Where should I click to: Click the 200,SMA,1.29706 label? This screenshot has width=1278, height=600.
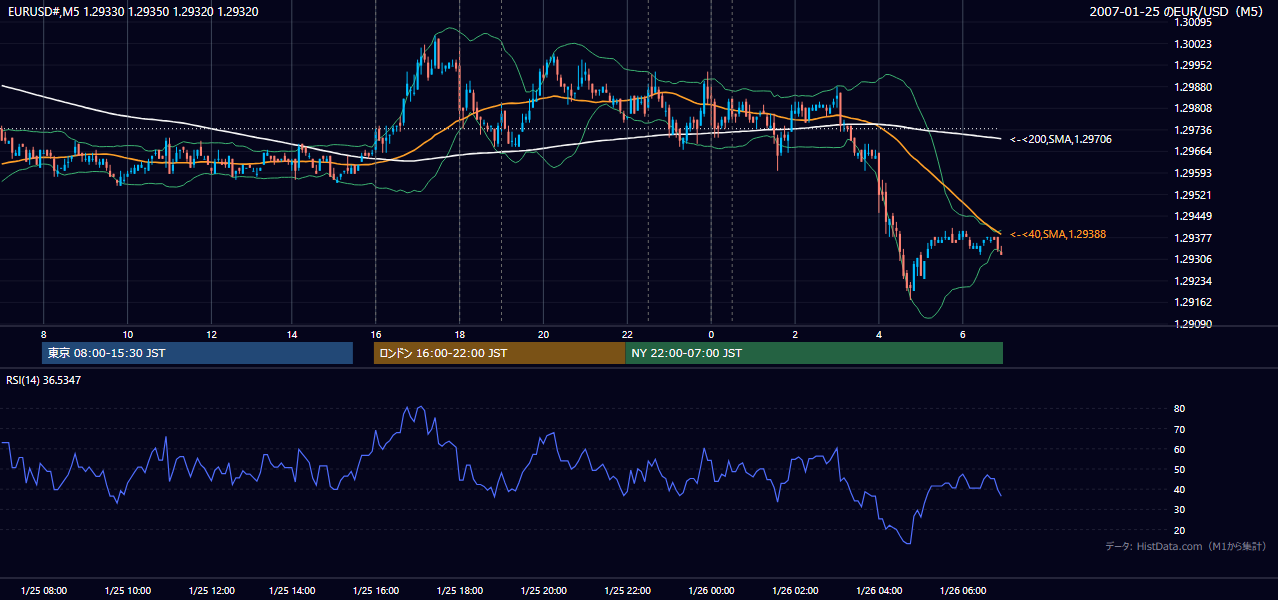click(1061, 140)
